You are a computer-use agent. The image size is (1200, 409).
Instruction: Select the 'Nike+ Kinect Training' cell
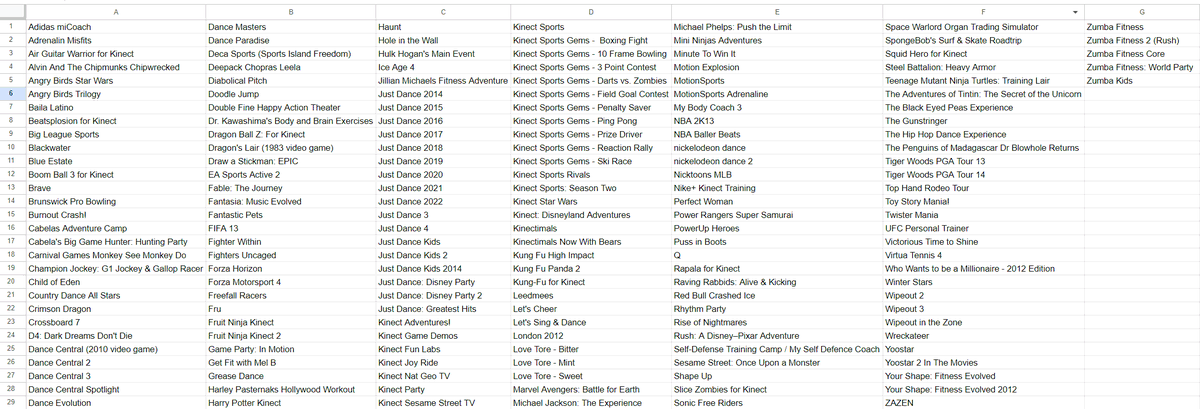point(777,188)
